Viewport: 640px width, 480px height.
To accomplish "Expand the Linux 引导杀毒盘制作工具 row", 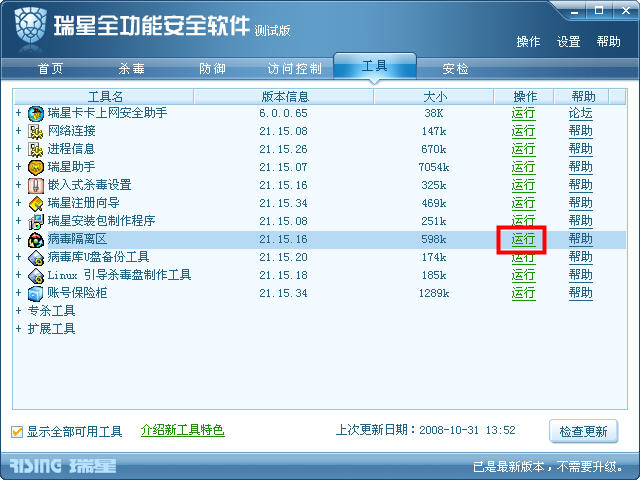I will tap(18, 275).
